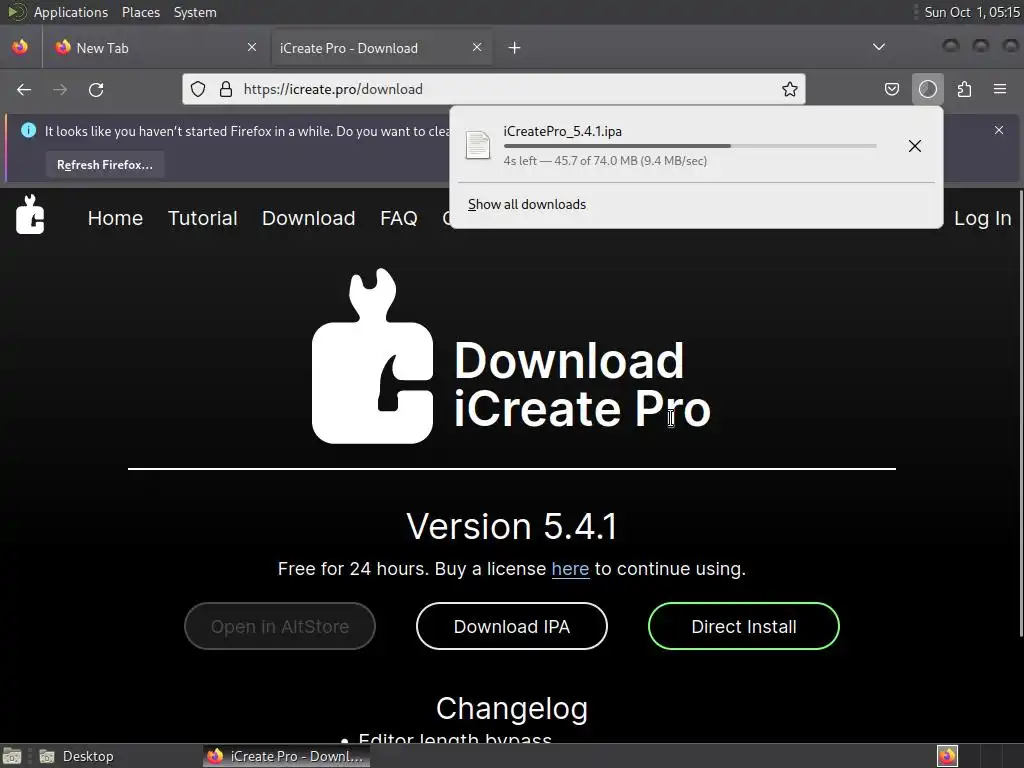This screenshot has height=768, width=1024.
Task: Click the large iCreate Pro wrench logo
Action: click(372, 356)
